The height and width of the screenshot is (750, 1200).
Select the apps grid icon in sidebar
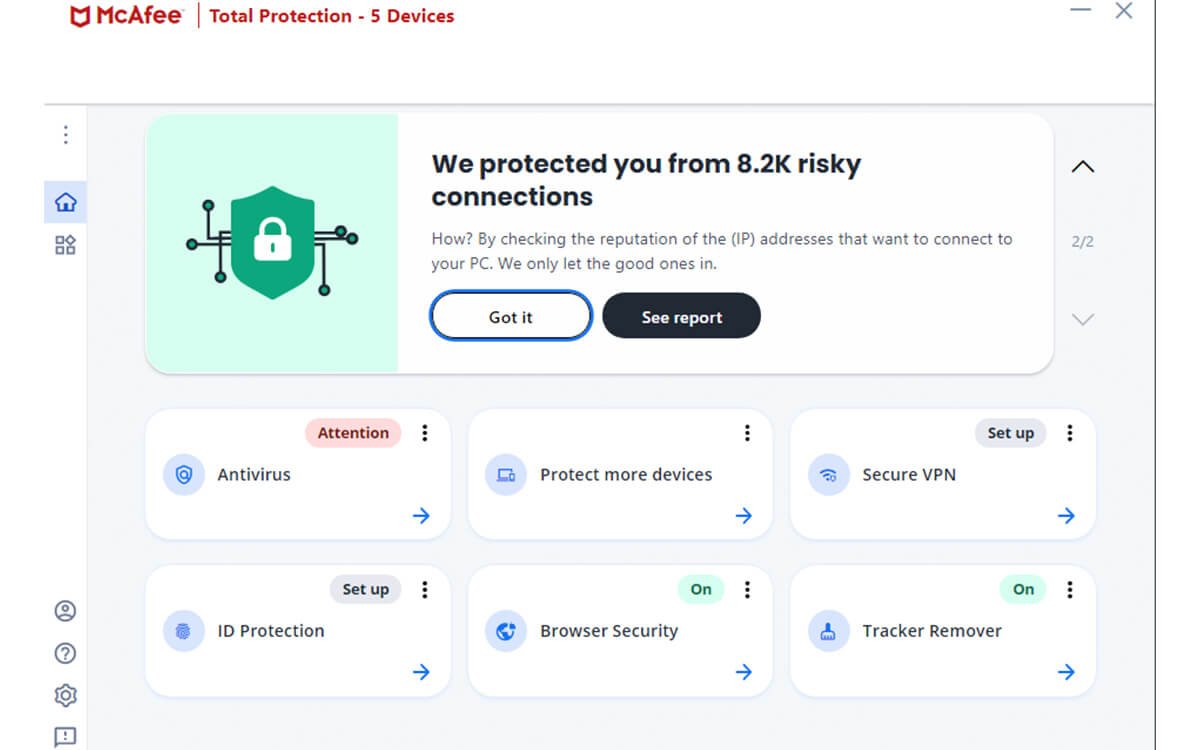[x=65, y=244]
